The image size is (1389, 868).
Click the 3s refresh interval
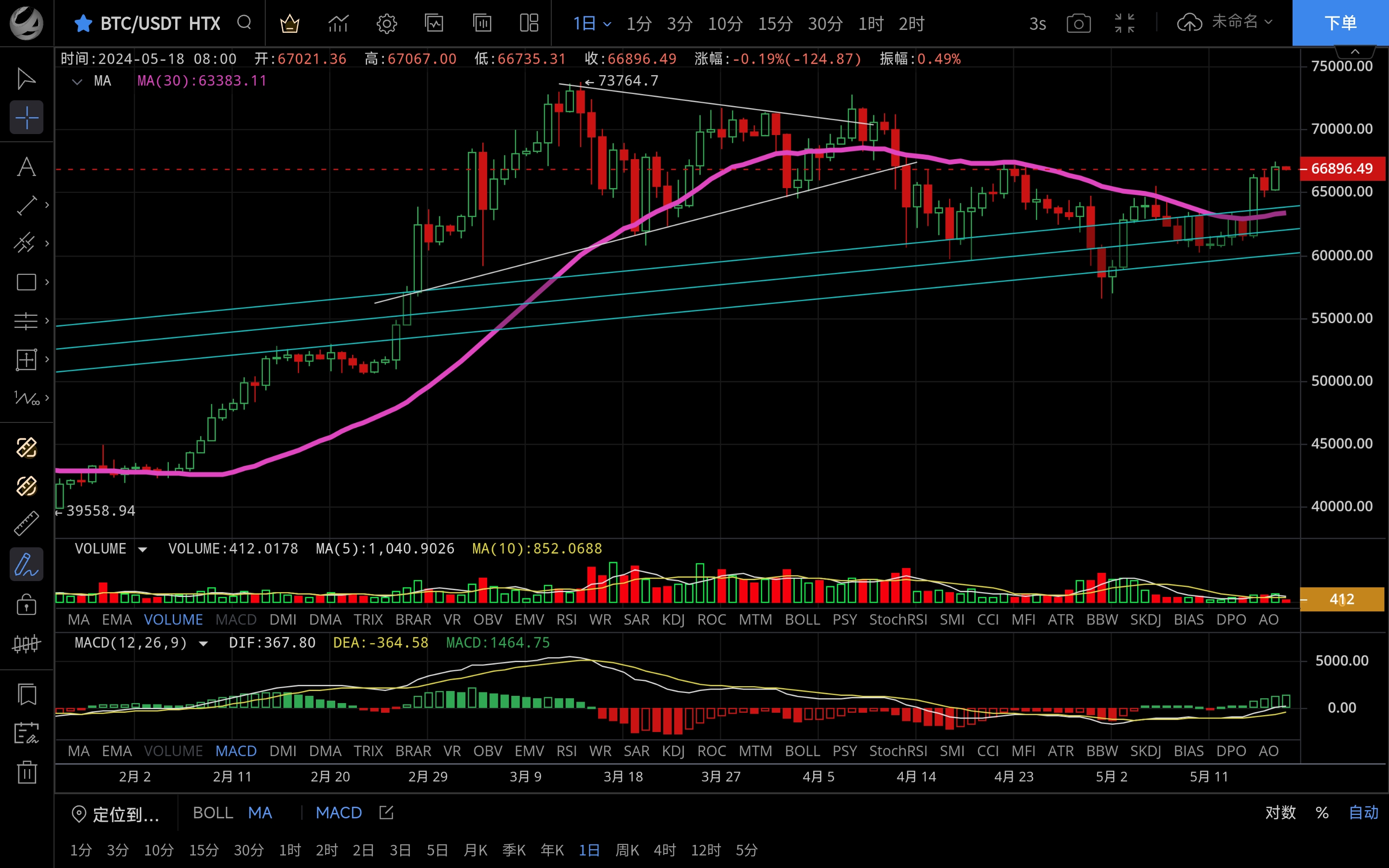pos(1037,24)
